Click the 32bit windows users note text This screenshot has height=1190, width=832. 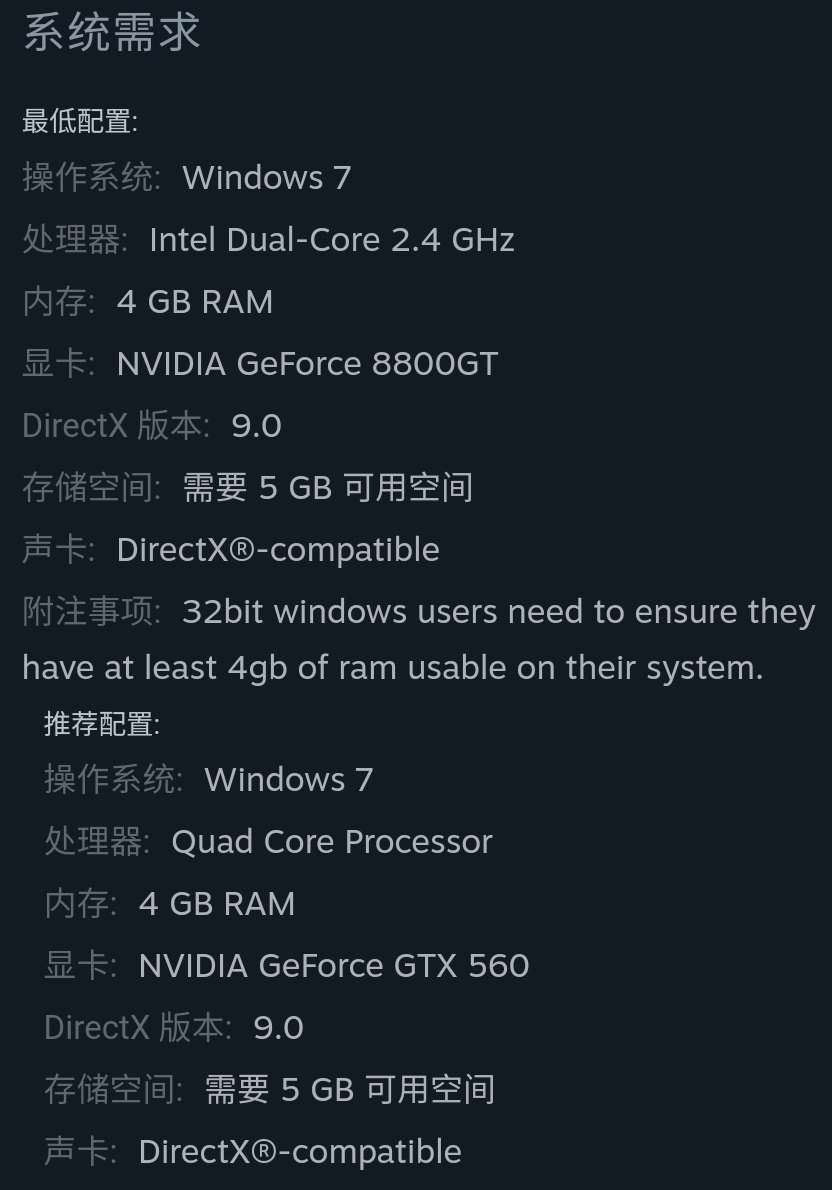[419, 640]
